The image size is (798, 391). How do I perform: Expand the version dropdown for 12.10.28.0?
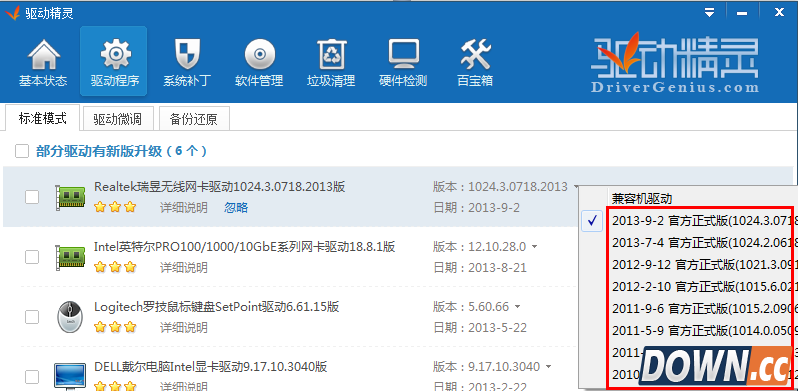534,247
